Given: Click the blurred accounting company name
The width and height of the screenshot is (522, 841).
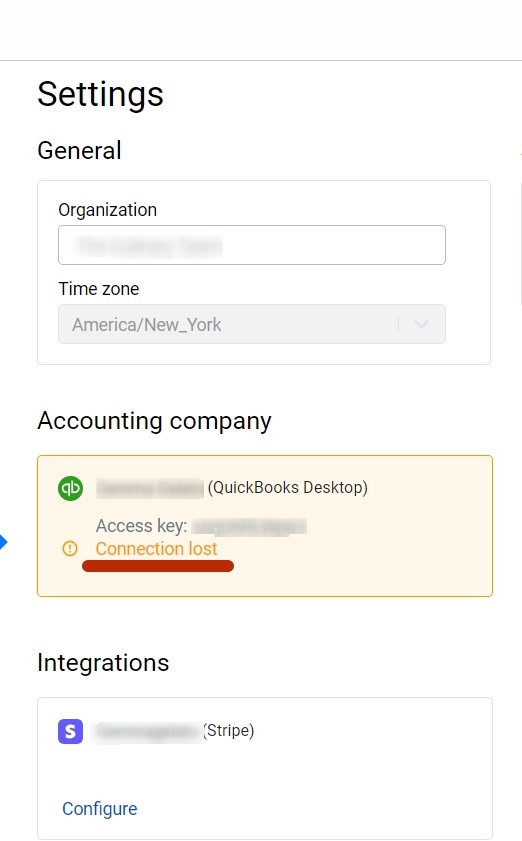Looking at the screenshot, I should [x=150, y=488].
